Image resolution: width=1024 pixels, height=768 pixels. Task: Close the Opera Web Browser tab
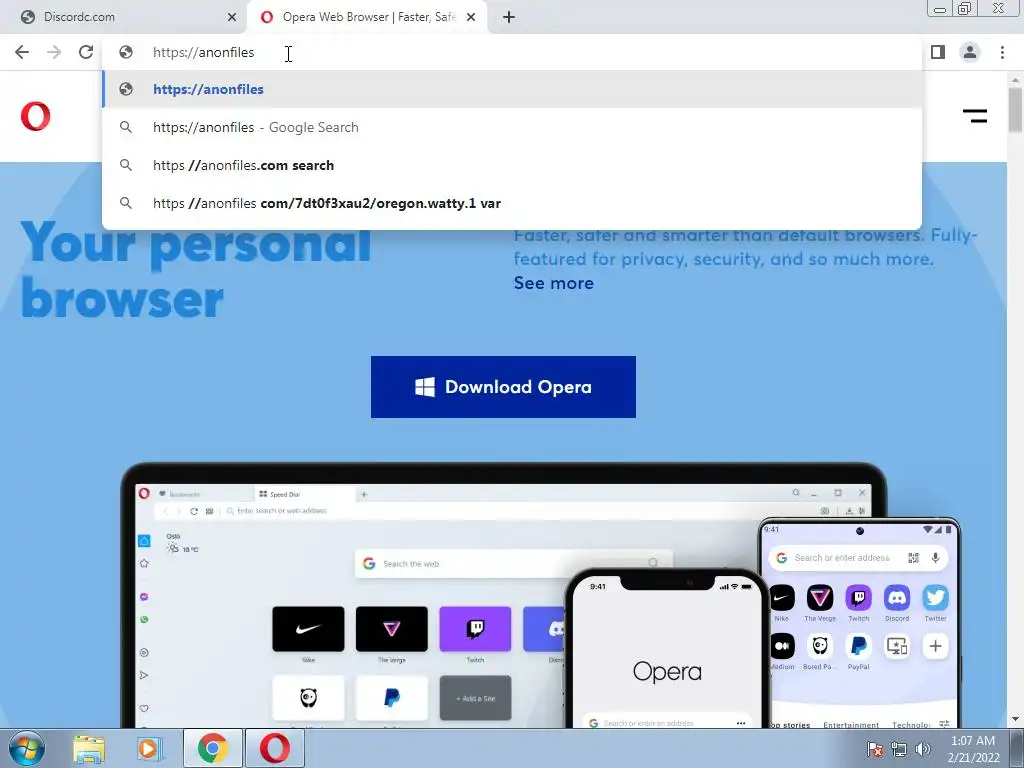pyautogui.click(x=471, y=17)
